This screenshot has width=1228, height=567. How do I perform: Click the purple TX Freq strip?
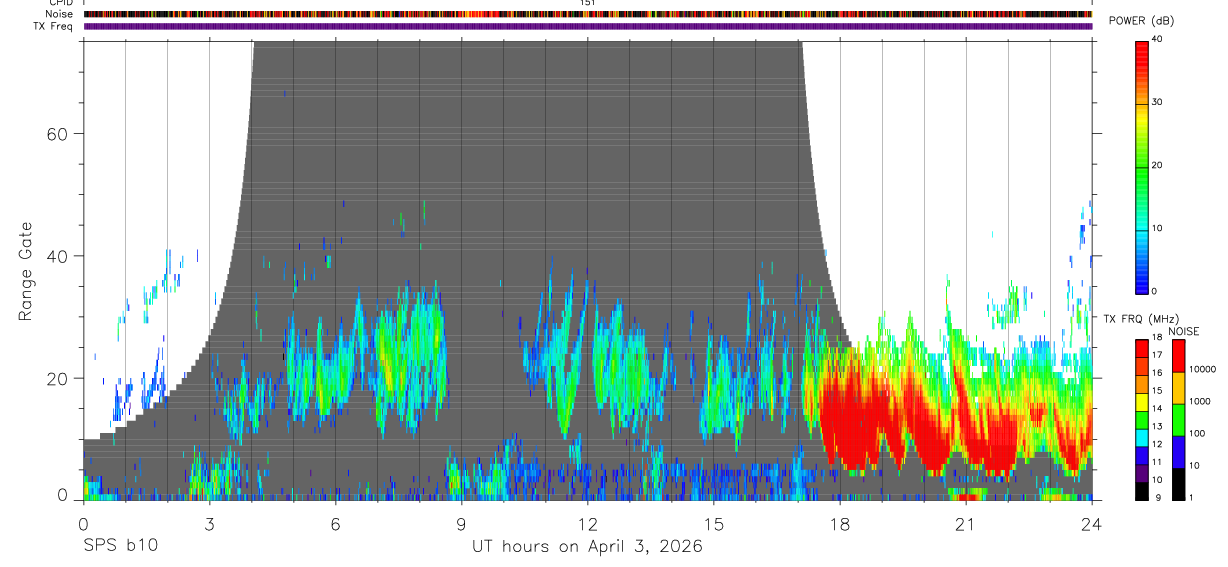[x=588, y=26]
